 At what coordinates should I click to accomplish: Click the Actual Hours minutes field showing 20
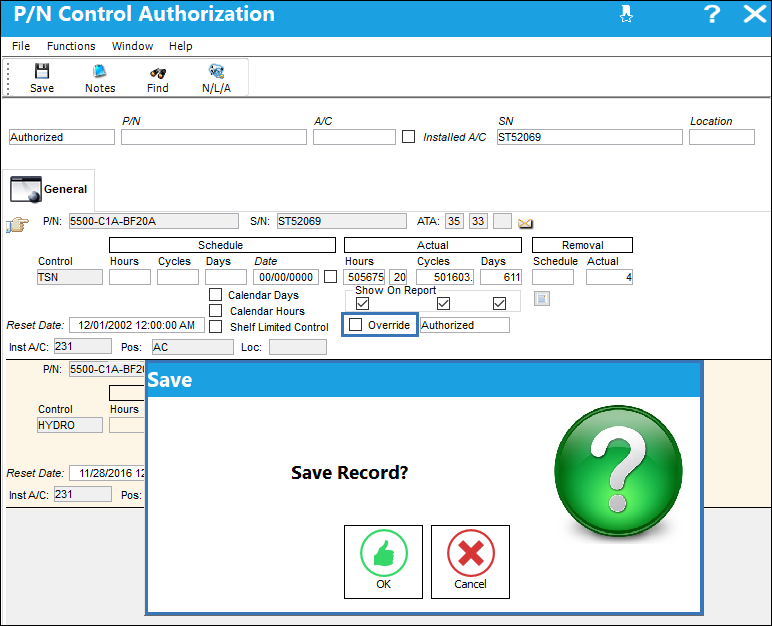(x=398, y=277)
